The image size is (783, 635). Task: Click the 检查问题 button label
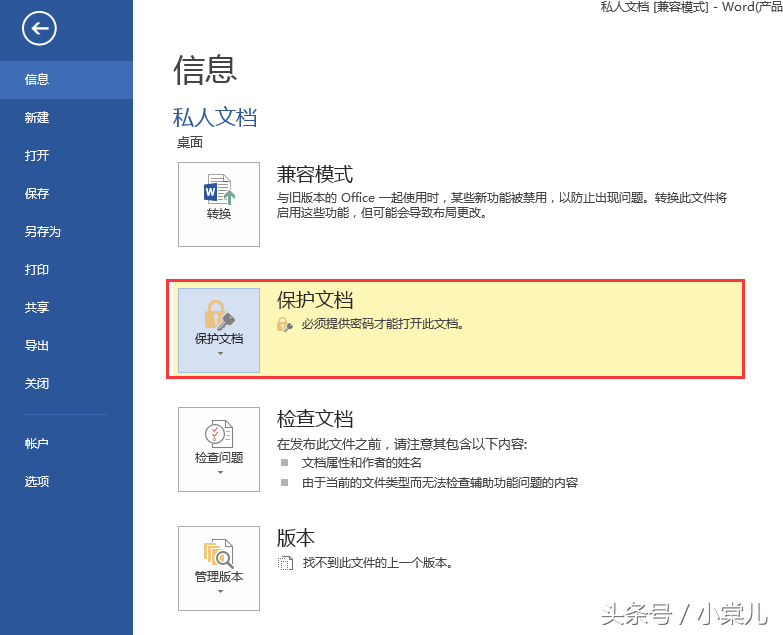[219, 458]
